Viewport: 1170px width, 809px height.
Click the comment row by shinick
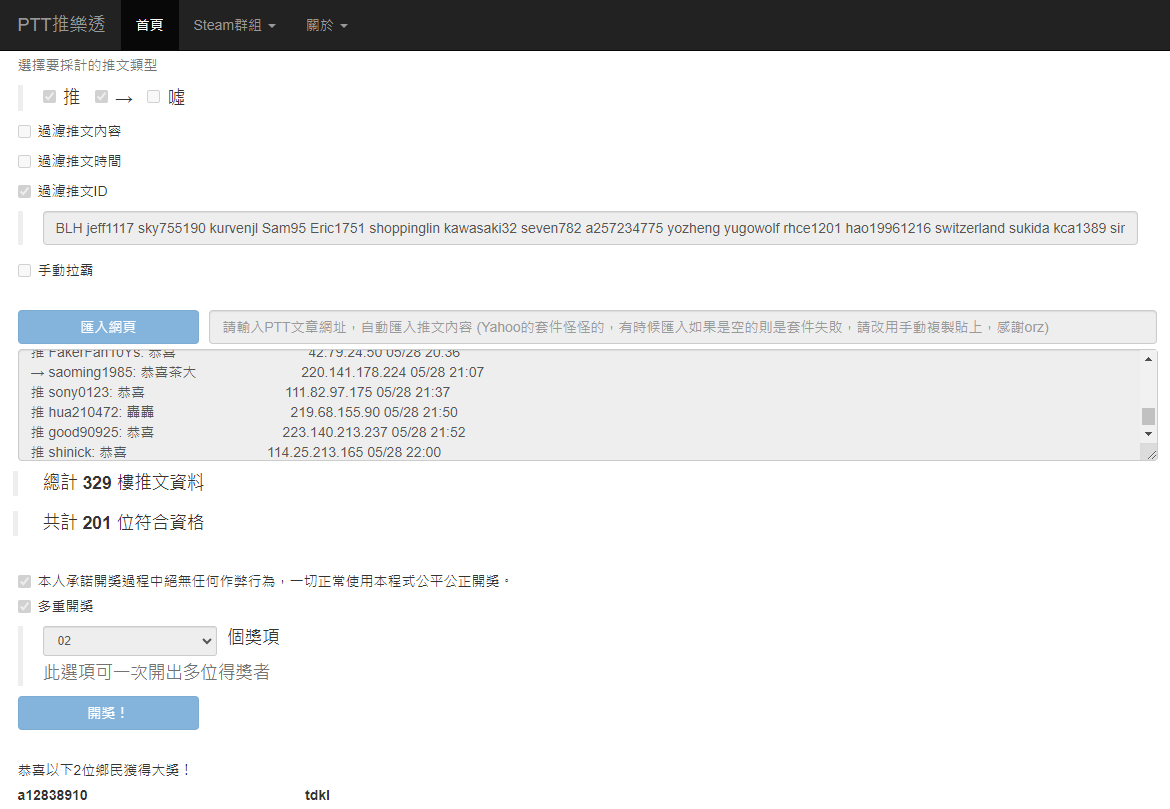pos(236,452)
